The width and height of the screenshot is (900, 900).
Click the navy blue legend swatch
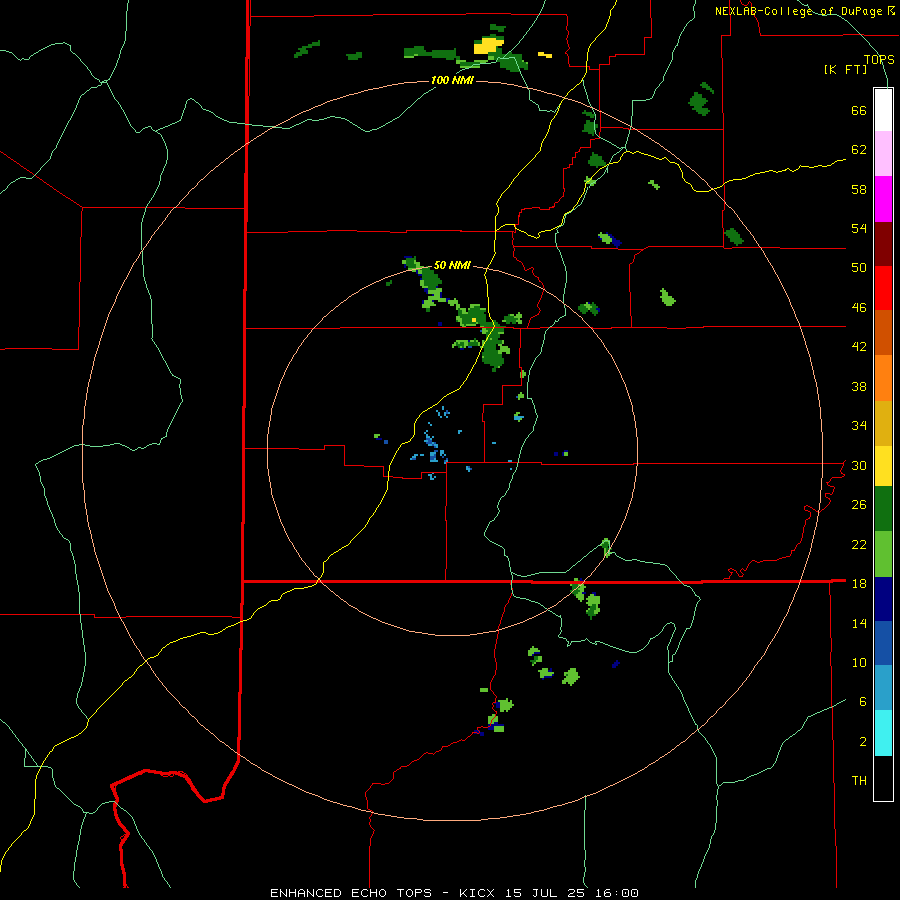(883, 599)
